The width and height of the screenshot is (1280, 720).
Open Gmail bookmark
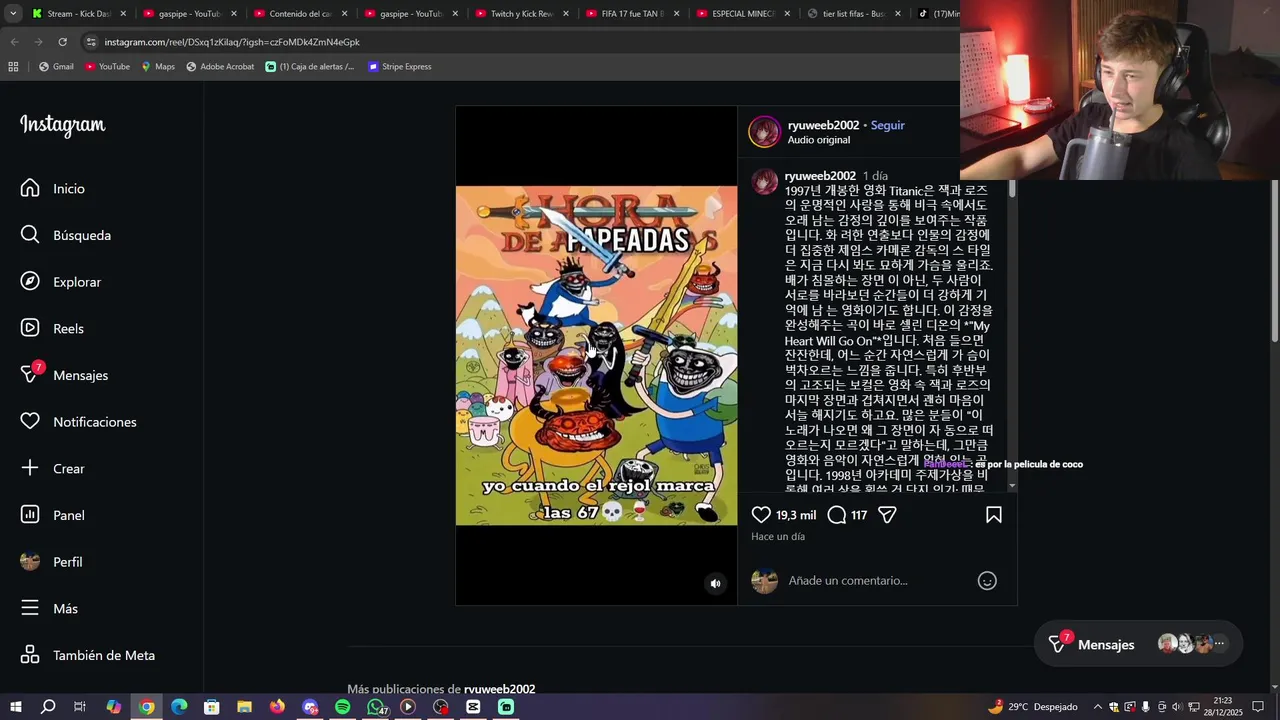pos(56,67)
